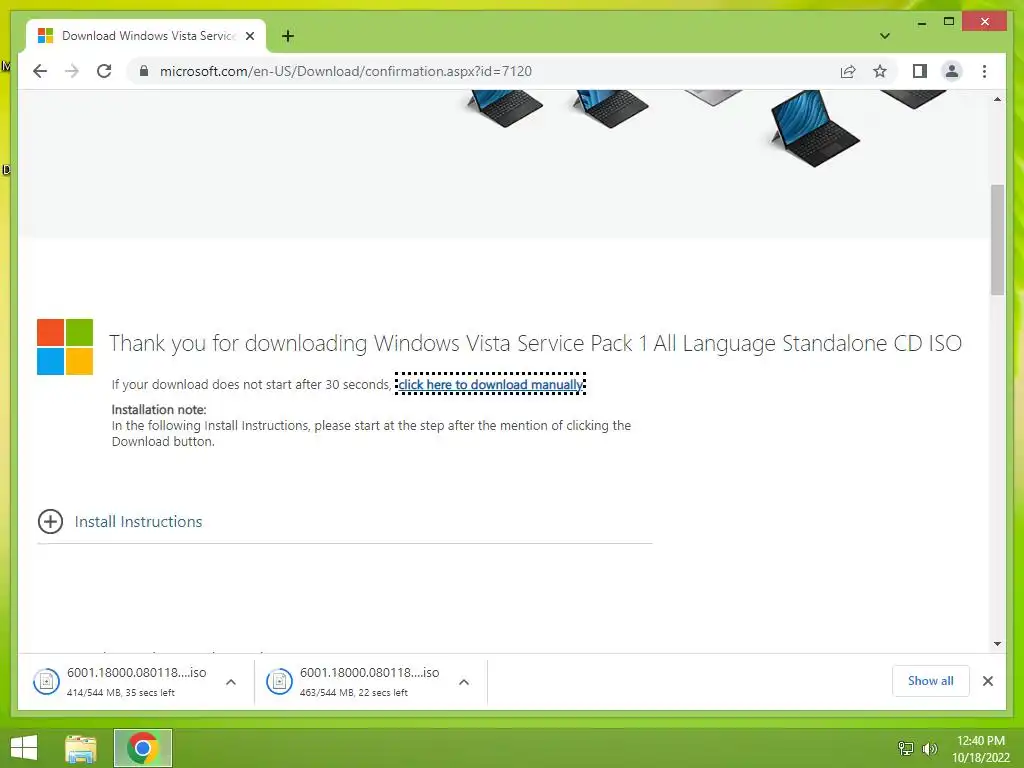Click the Install Instructions heading text
The width and height of the screenshot is (1024, 768).
pos(138,521)
